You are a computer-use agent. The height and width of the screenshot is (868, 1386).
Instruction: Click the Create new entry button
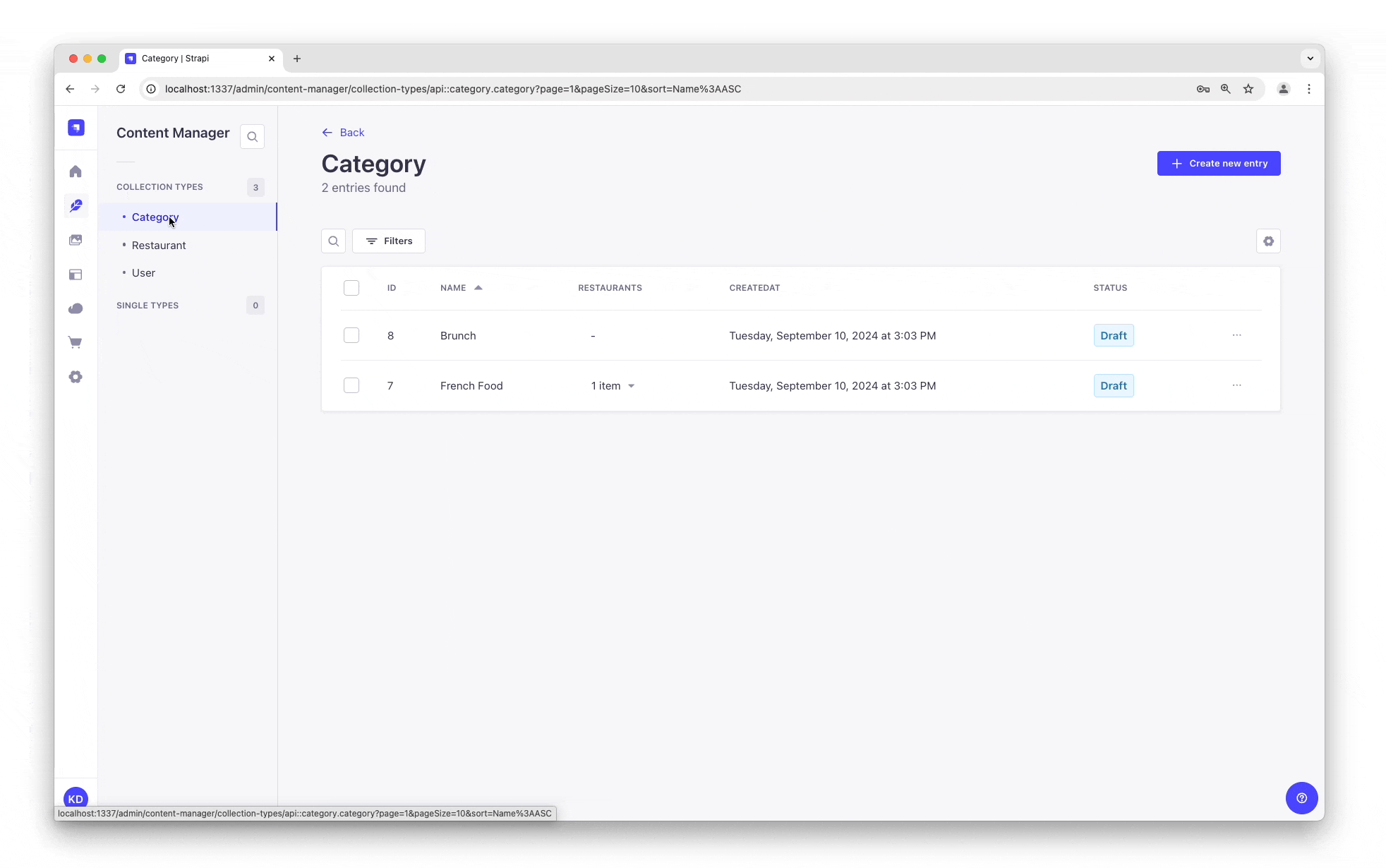click(1219, 163)
